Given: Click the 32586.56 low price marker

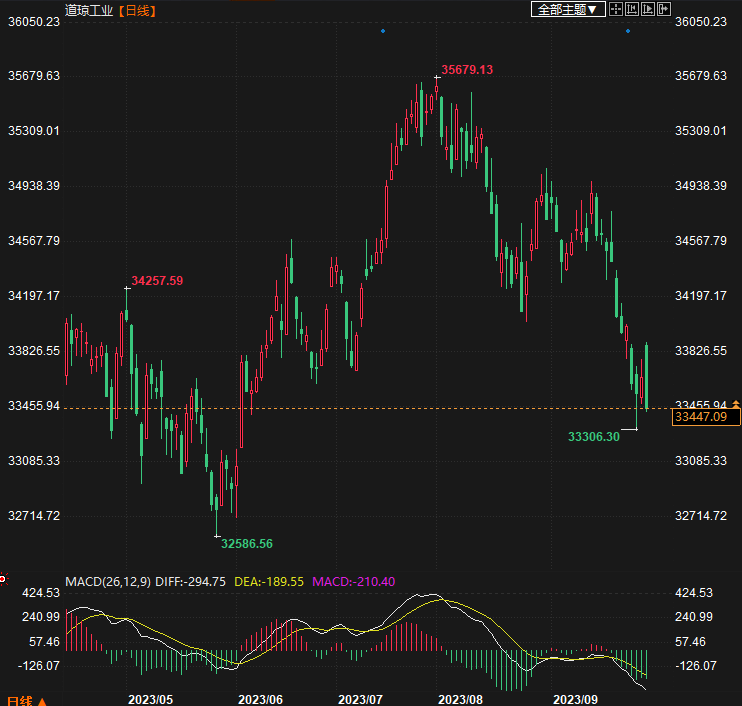Looking at the screenshot, I should coord(247,543).
